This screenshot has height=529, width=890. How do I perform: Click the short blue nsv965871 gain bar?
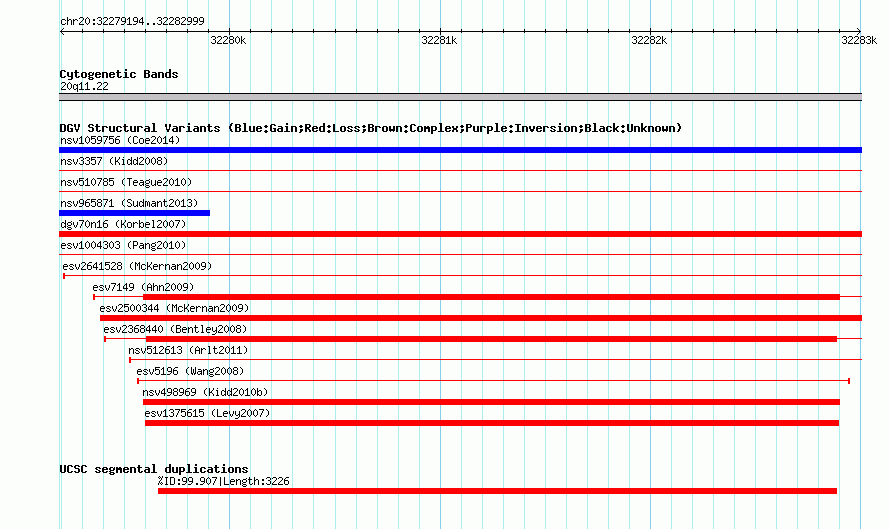(135, 213)
